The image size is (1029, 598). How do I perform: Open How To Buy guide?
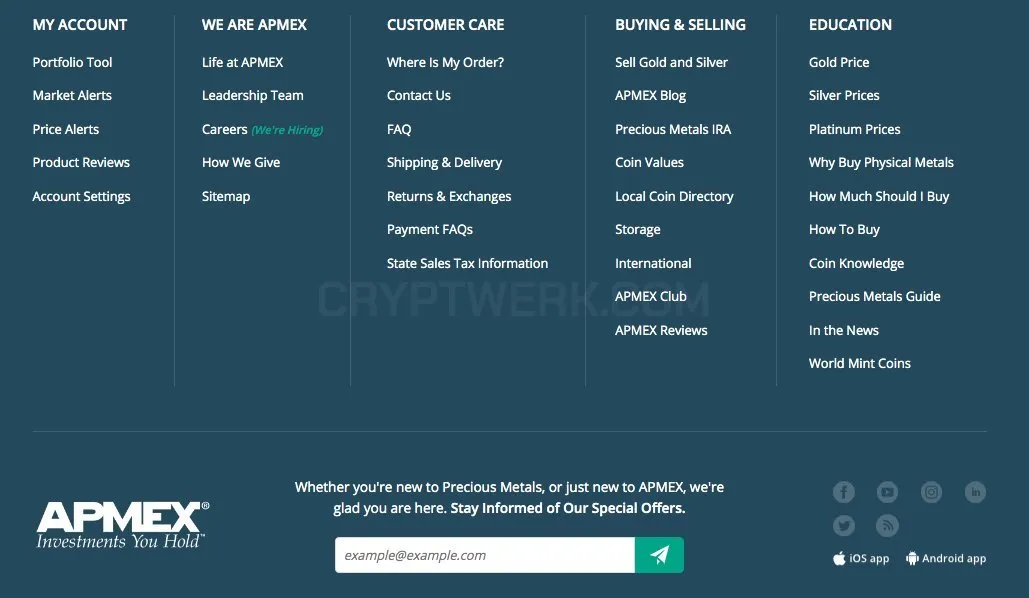click(x=844, y=229)
